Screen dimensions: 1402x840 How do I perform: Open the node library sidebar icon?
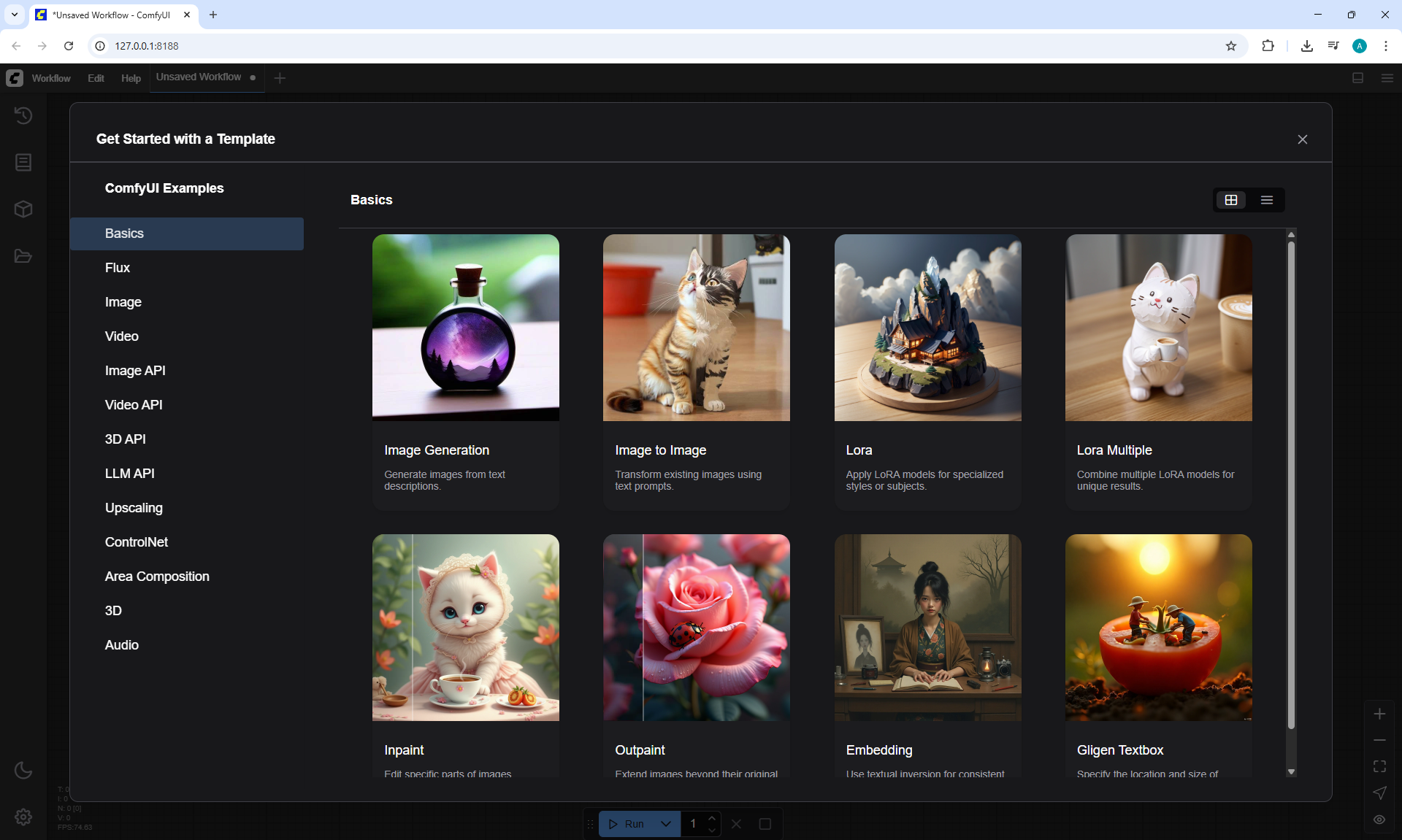coord(23,162)
